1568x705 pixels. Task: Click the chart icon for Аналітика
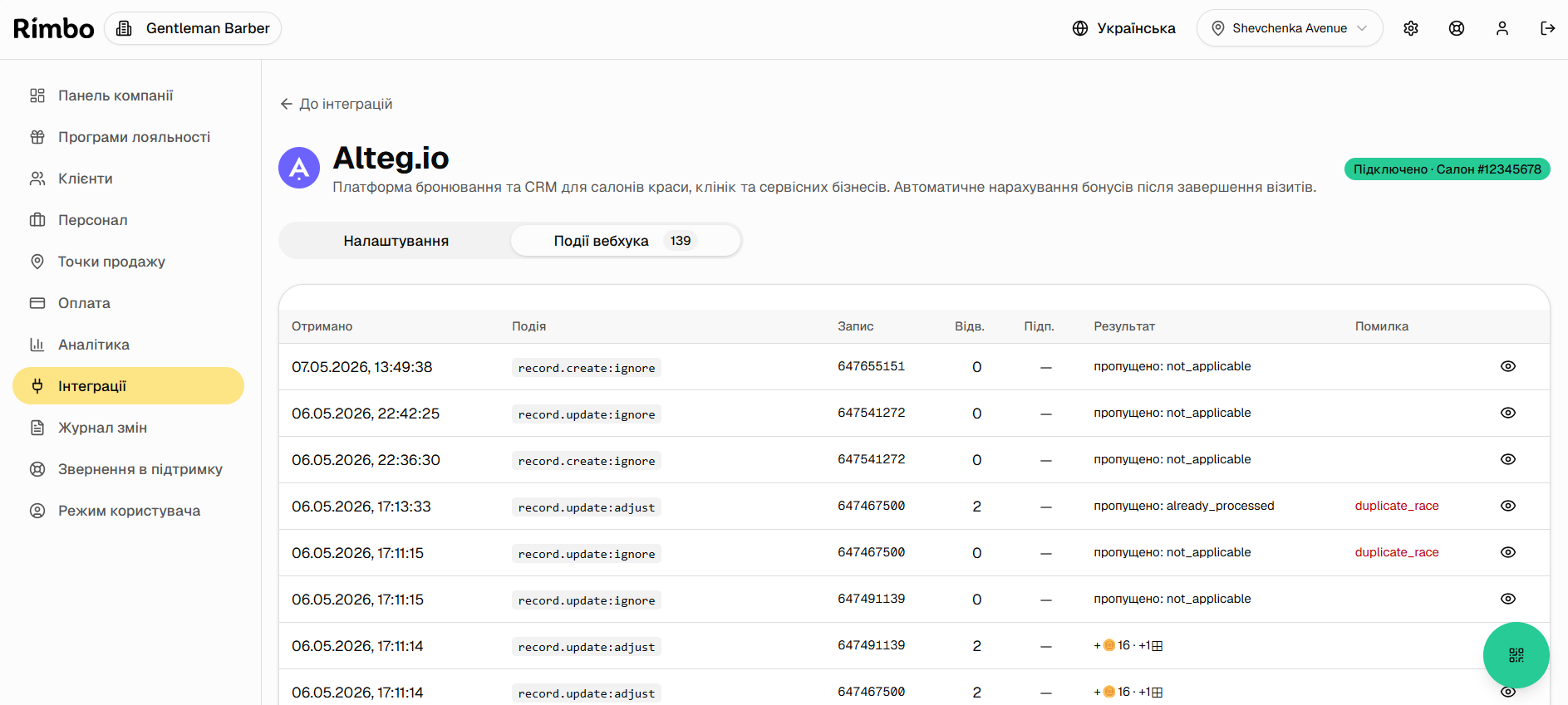[37, 345]
